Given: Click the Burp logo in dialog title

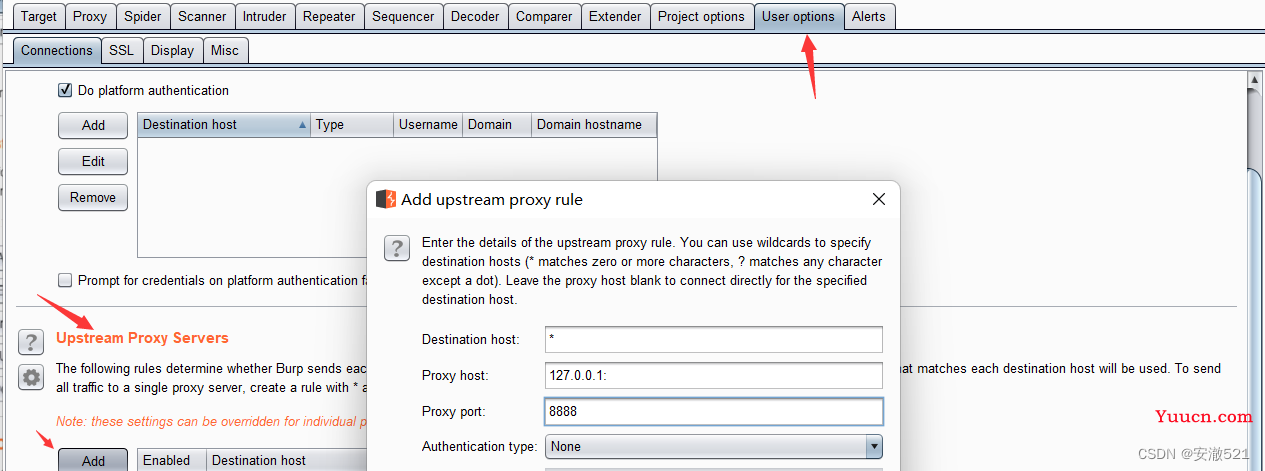Looking at the screenshot, I should [x=386, y=199].
